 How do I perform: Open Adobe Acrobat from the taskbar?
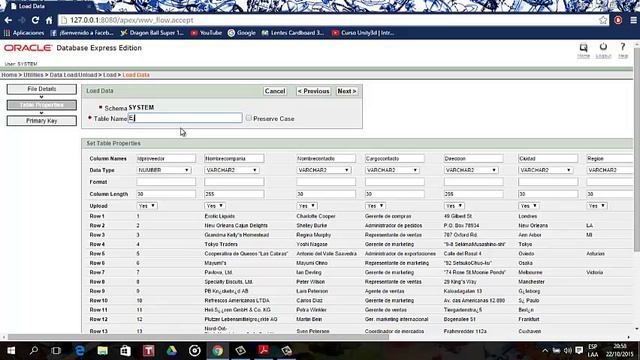pyautogui.click(x=264, y=350)
